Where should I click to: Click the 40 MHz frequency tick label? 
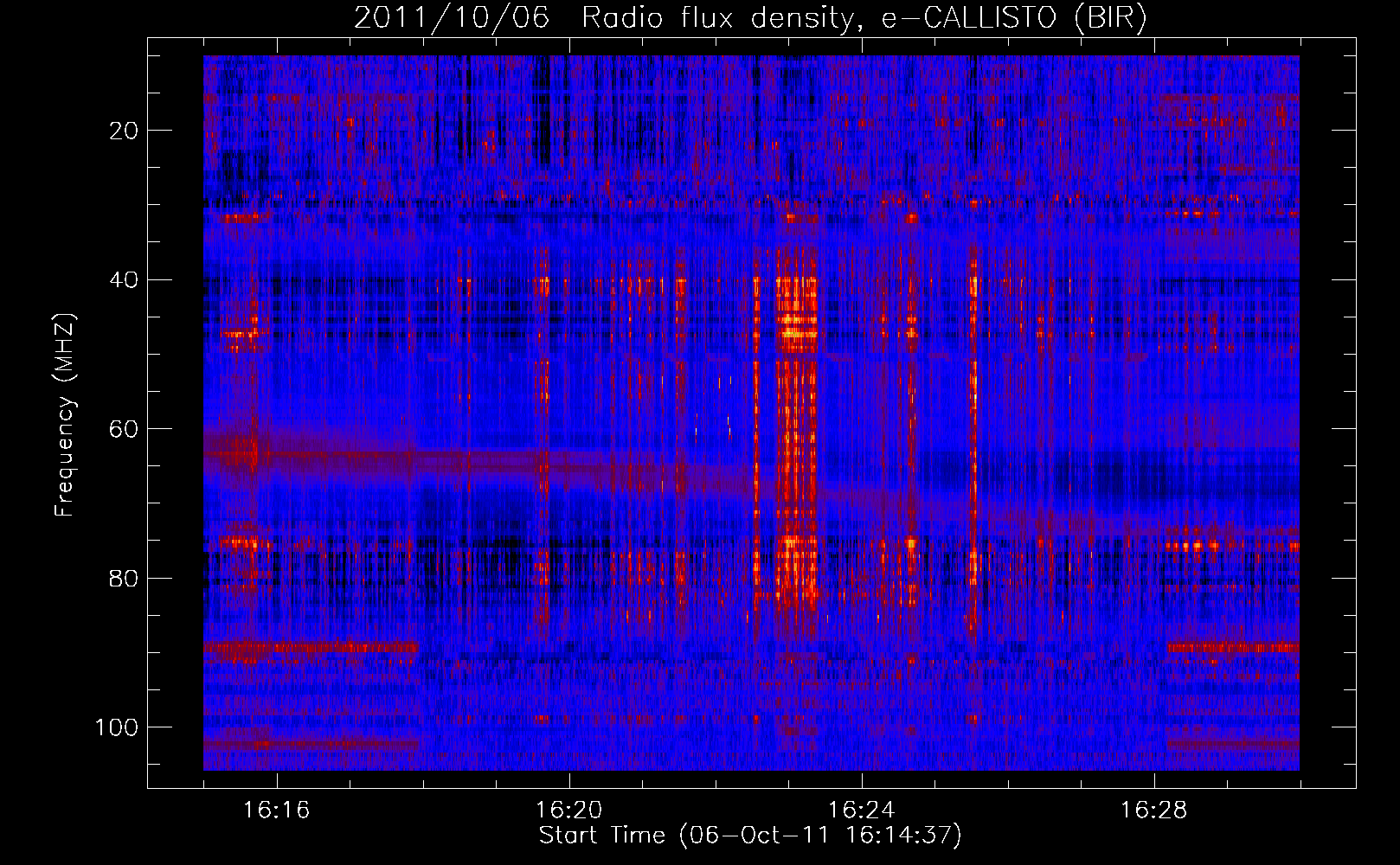click(x=124, y=280)
